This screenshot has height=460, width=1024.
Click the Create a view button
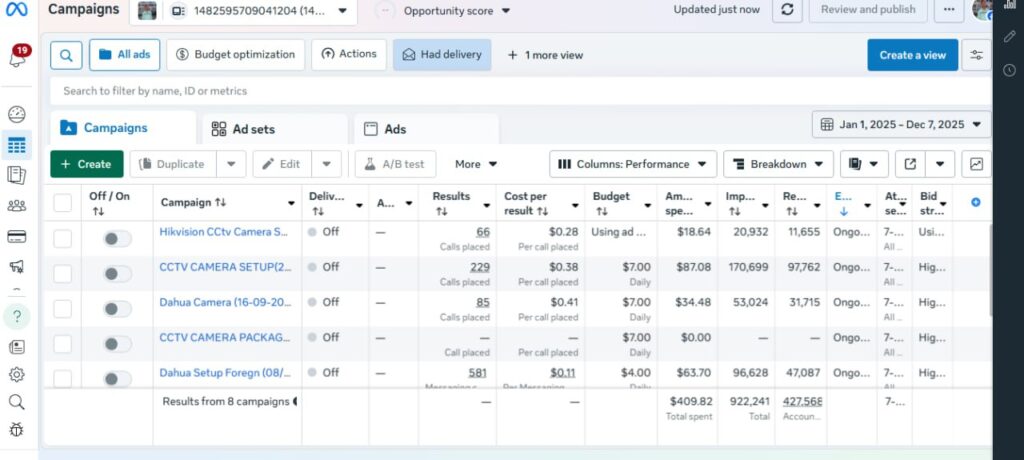(912, 55)
